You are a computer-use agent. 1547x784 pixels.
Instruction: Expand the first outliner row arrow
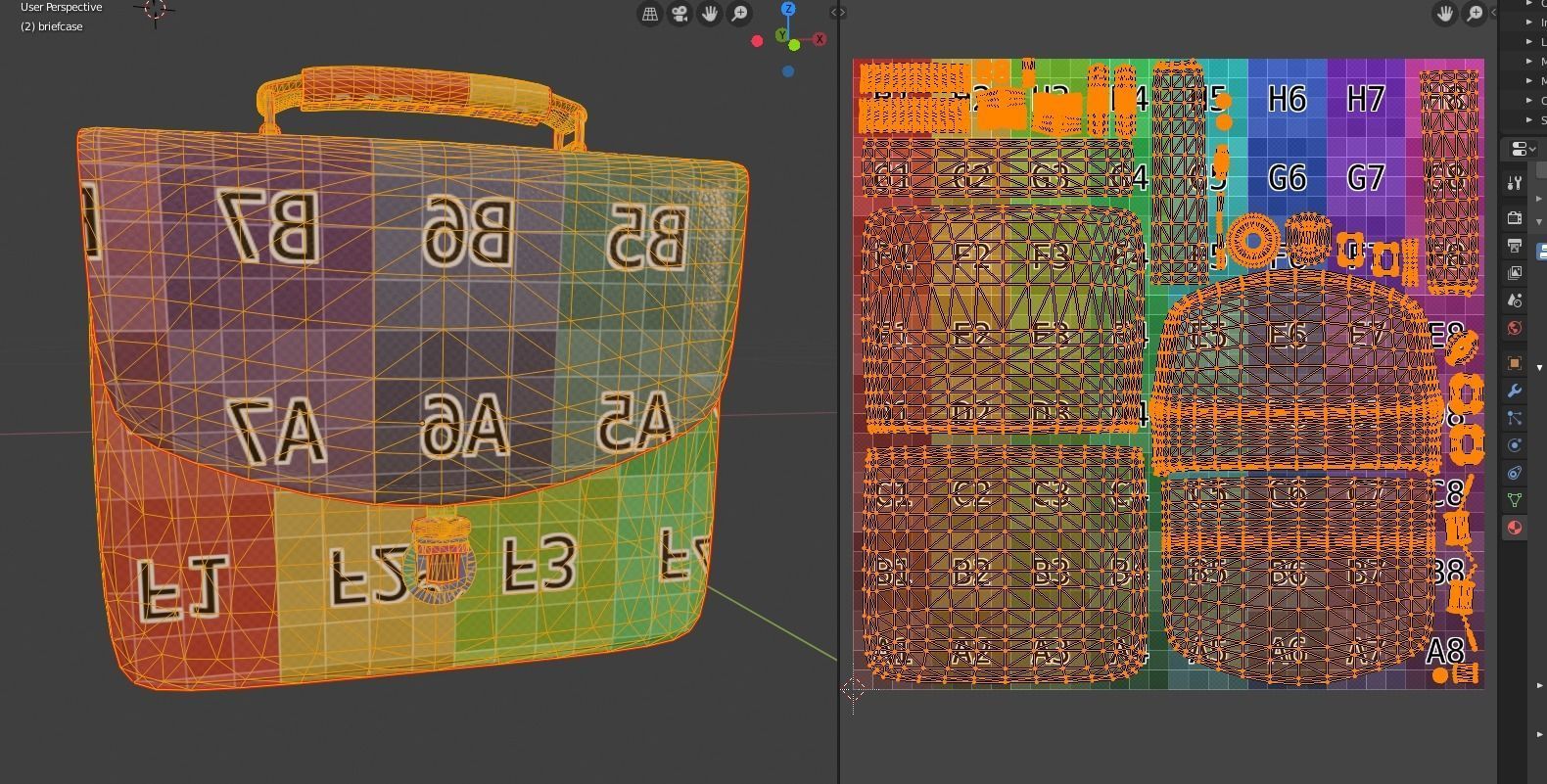[1530, 3]
